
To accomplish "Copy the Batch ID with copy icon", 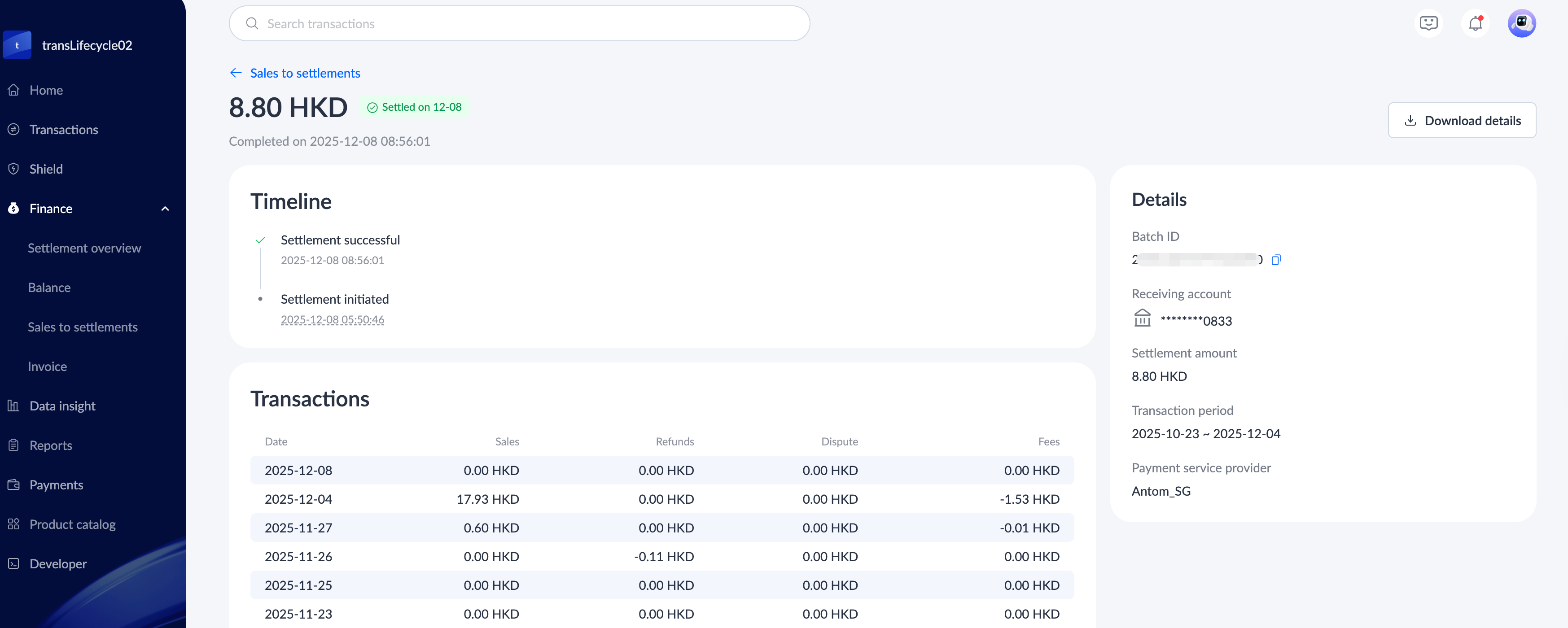I will pyautogui.click(x=1276, y=260).
